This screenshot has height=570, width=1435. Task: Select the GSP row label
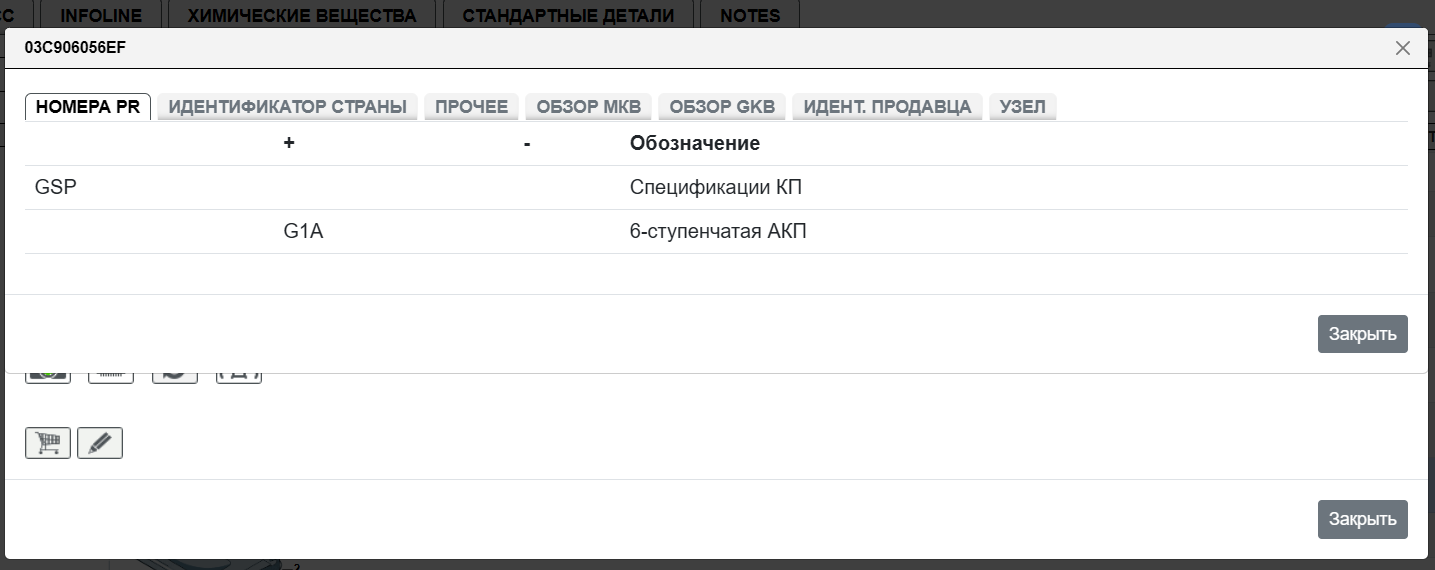point(56,188)
